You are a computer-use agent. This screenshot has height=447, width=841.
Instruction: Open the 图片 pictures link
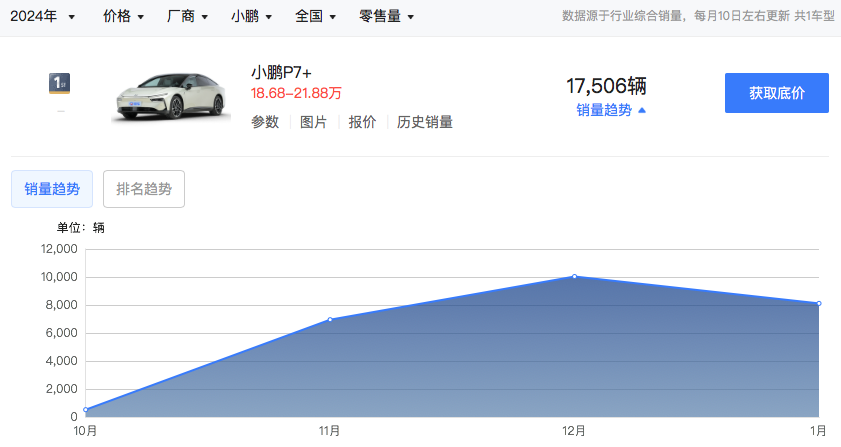(314, 122)
